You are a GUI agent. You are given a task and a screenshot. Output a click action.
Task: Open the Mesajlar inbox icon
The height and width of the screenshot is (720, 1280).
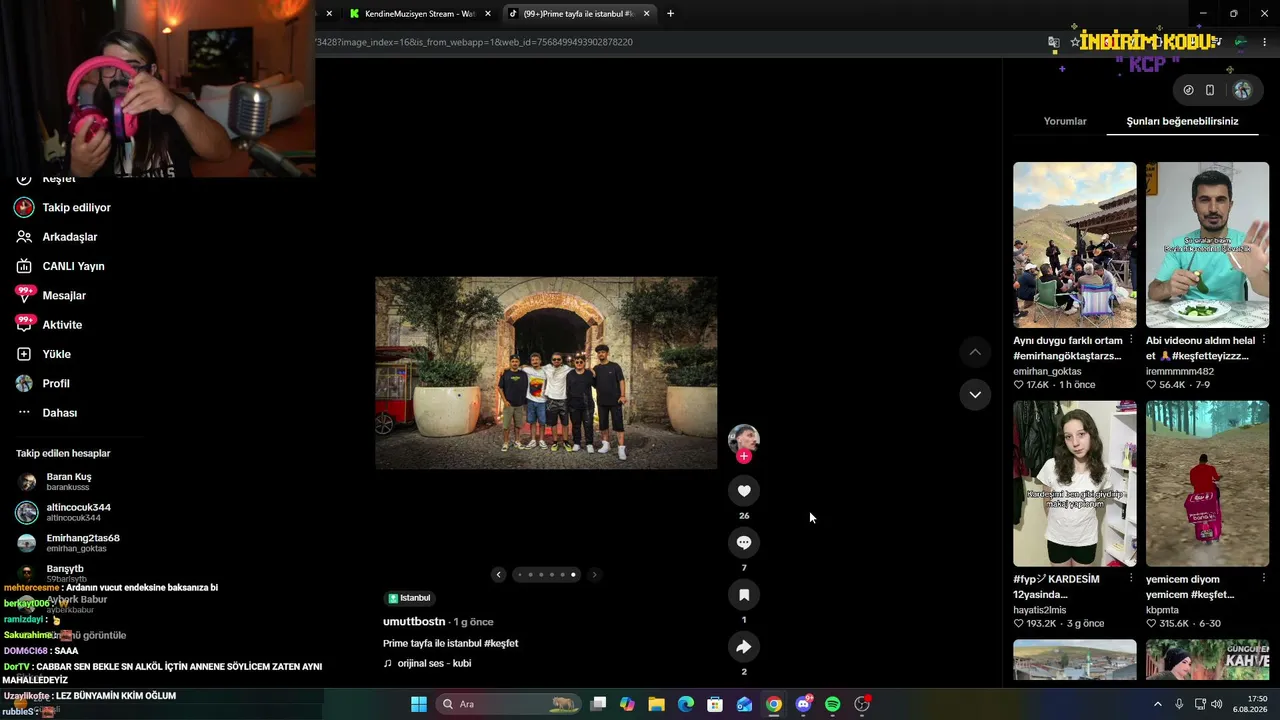24,295
